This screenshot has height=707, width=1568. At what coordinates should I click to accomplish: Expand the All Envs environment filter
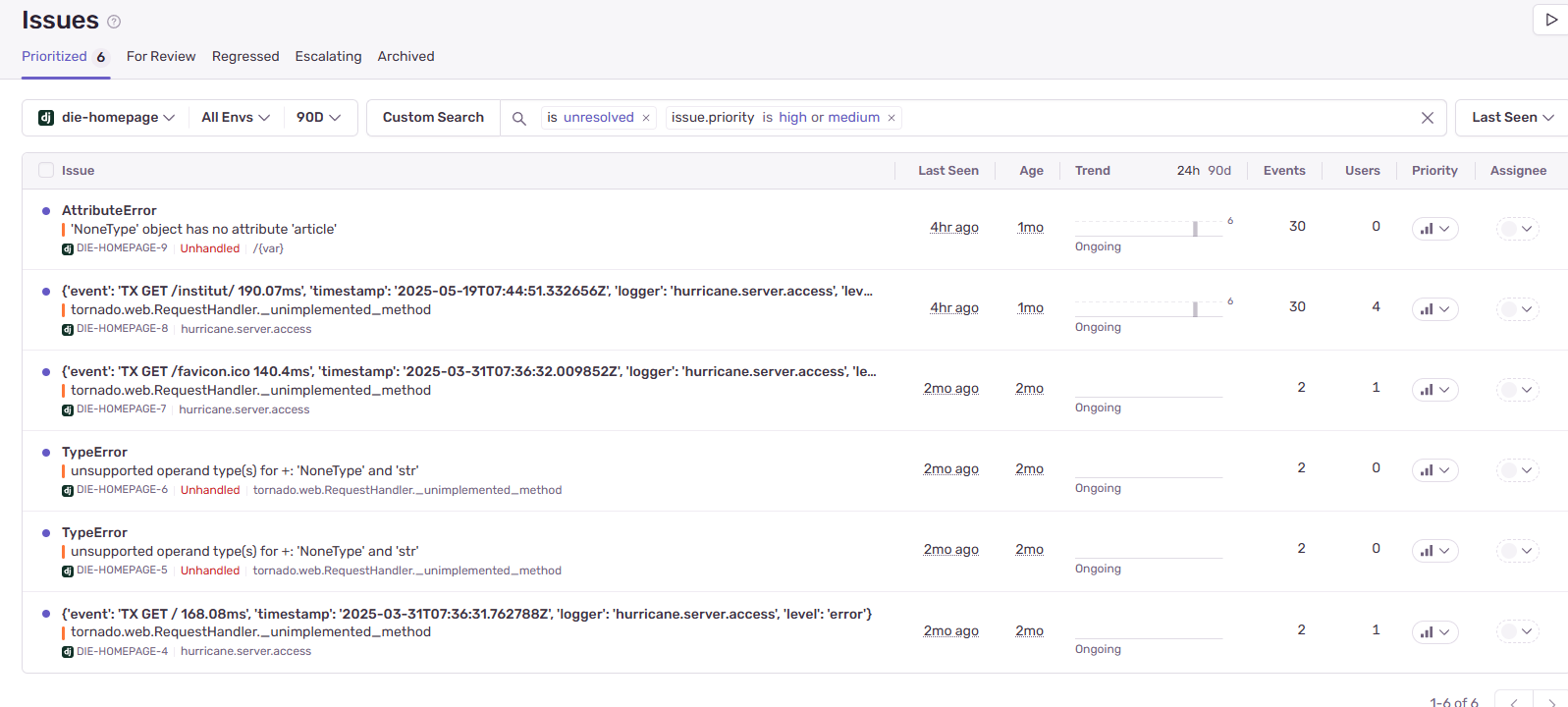click(236, 118)
